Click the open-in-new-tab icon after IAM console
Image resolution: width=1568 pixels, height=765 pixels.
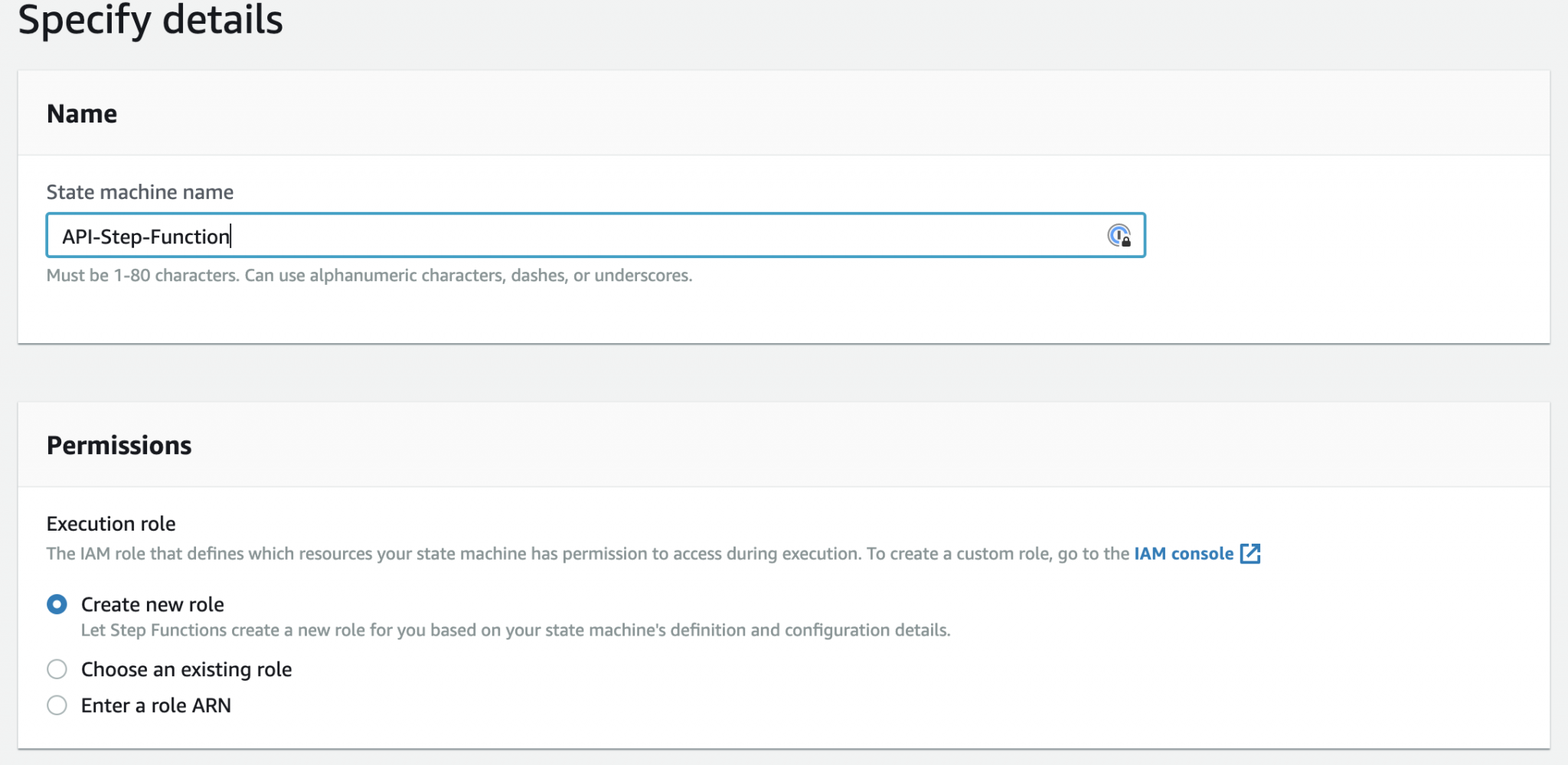[1251, 554]
